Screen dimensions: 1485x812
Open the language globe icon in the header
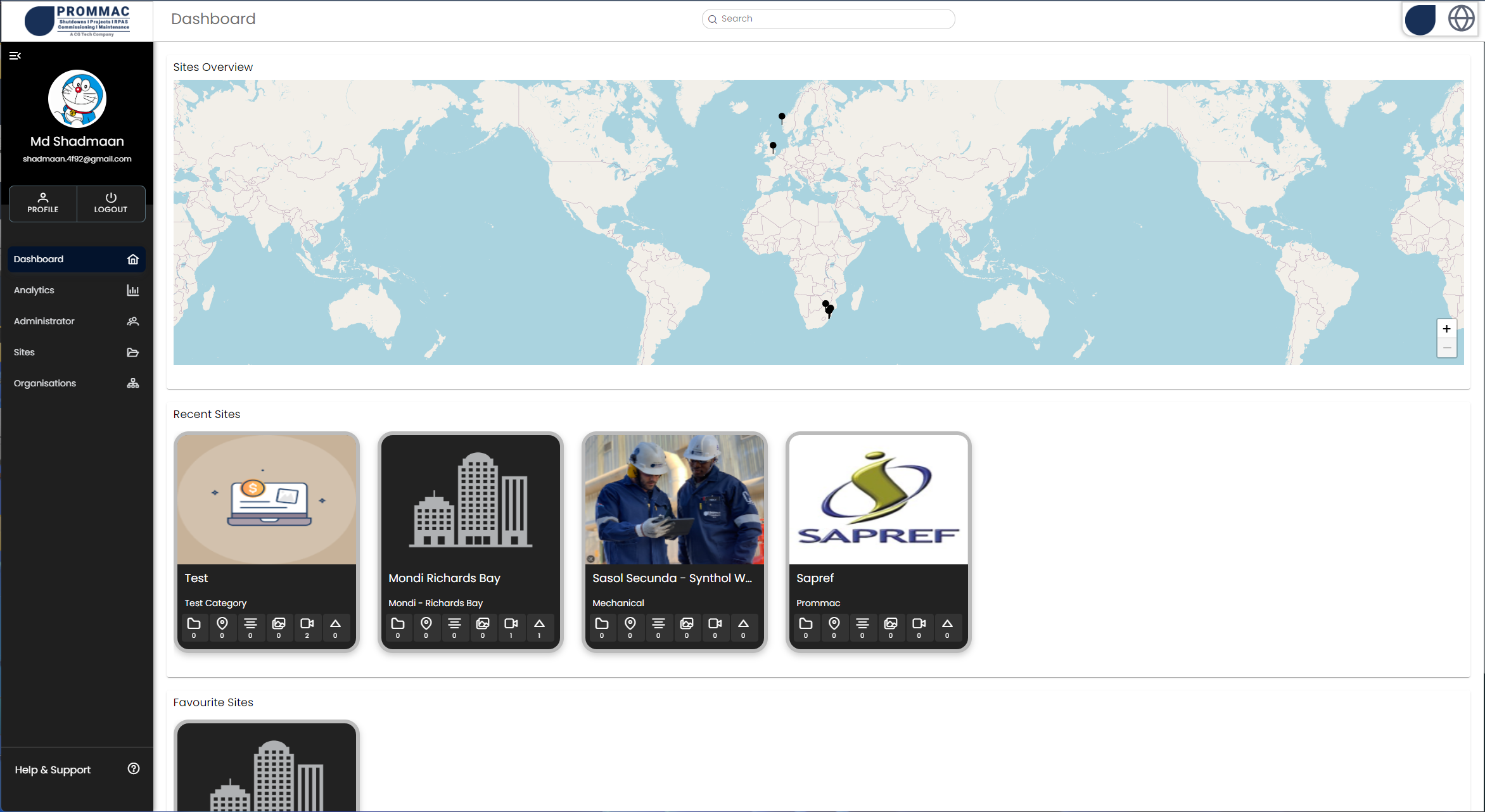click(x=1461, y=18)
